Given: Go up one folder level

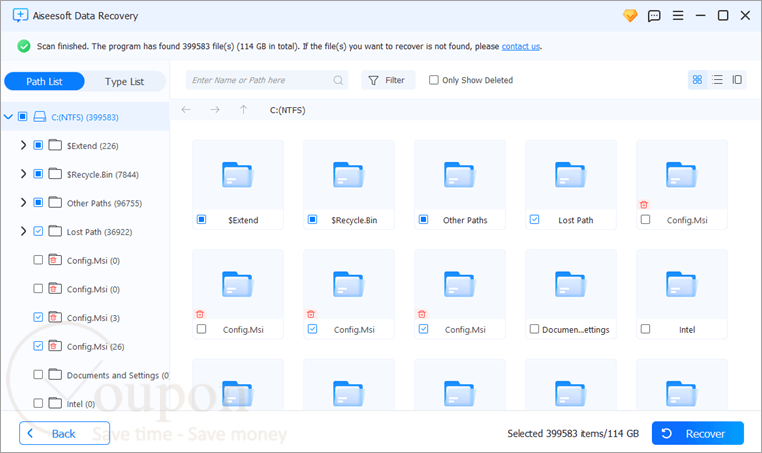Looking at the screenshot, I should (x=243, y=110).
